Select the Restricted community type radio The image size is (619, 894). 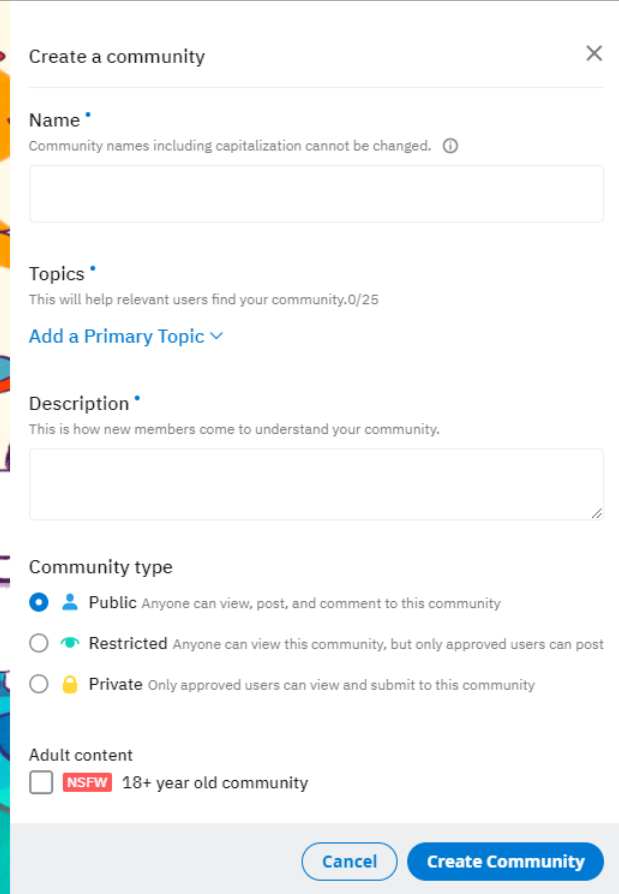pos(39,643)
